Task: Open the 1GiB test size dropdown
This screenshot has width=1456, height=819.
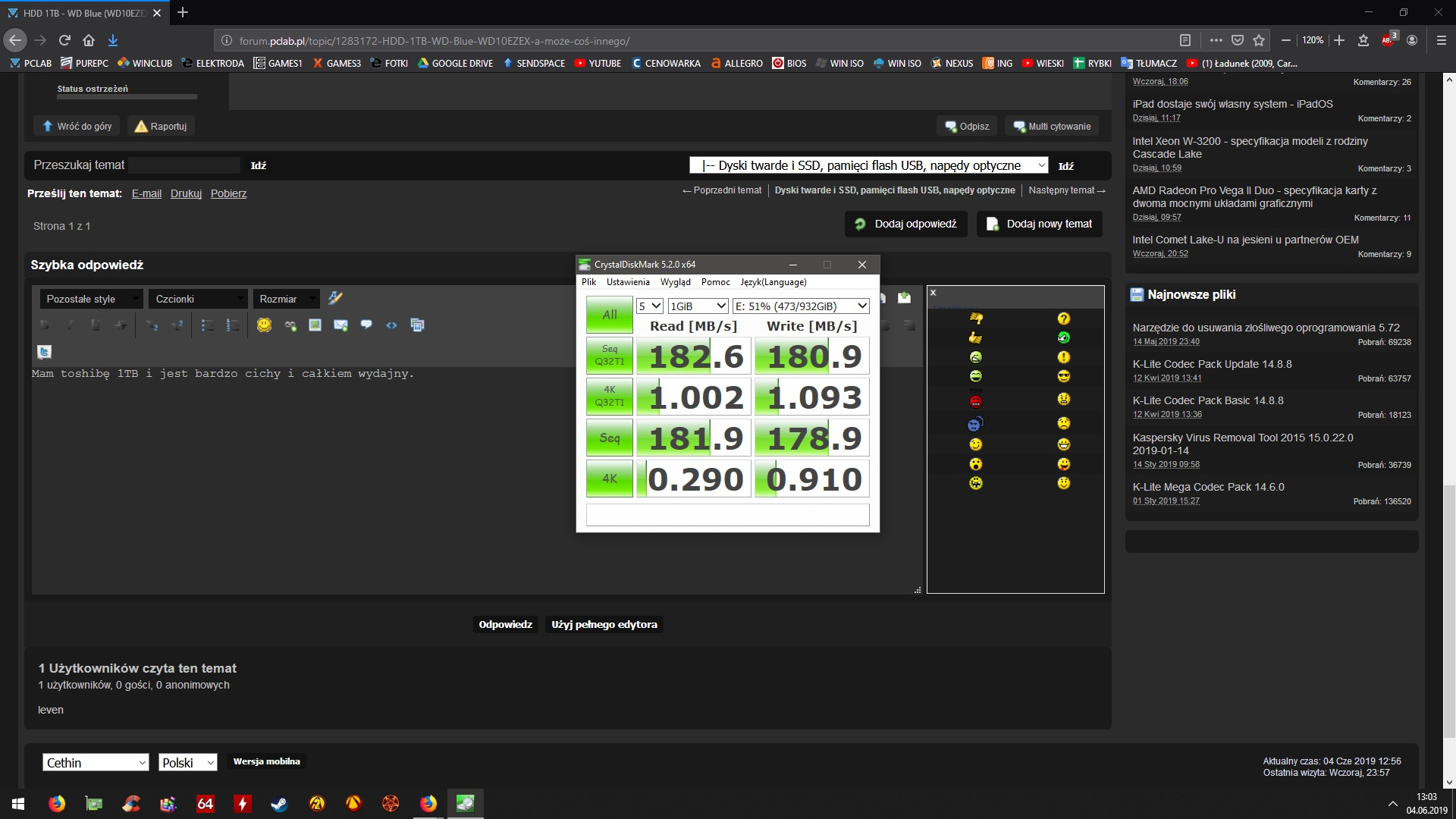Action: tap(698, 306)
